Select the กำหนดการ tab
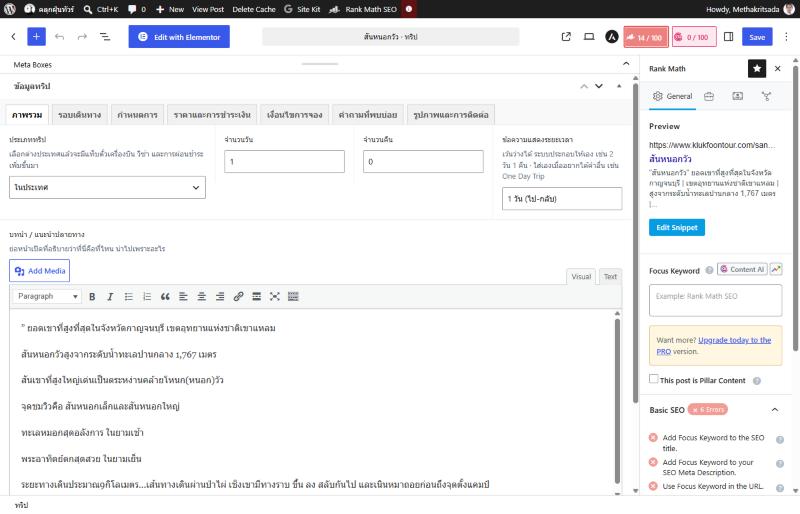800x514 pixels. (x=137, y=115)
